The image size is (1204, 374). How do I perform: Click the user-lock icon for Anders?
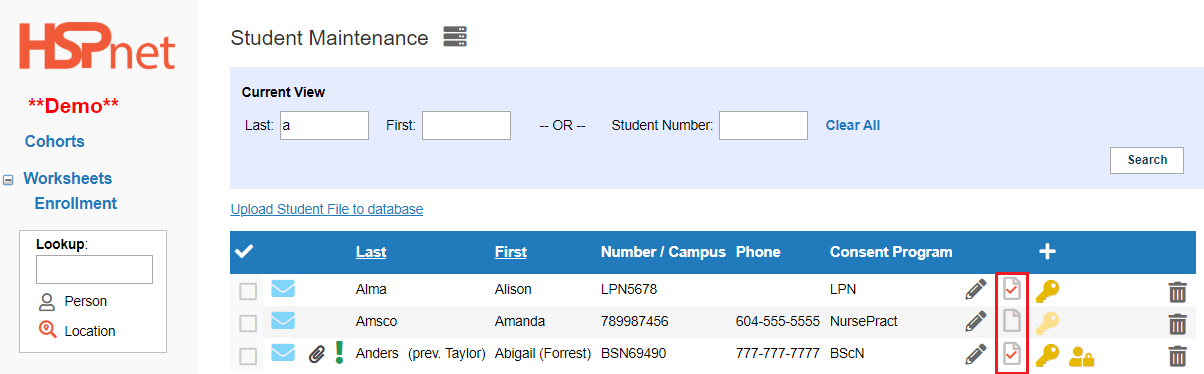(x=1082, y=355)
